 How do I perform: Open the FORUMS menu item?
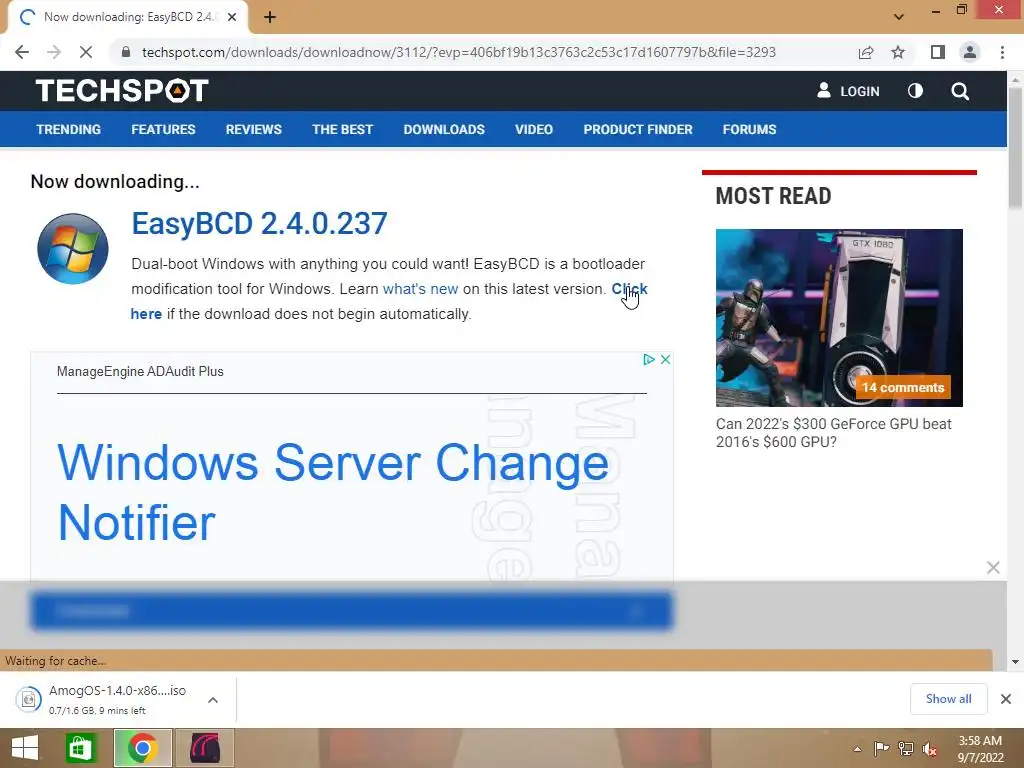click(749, 129)
